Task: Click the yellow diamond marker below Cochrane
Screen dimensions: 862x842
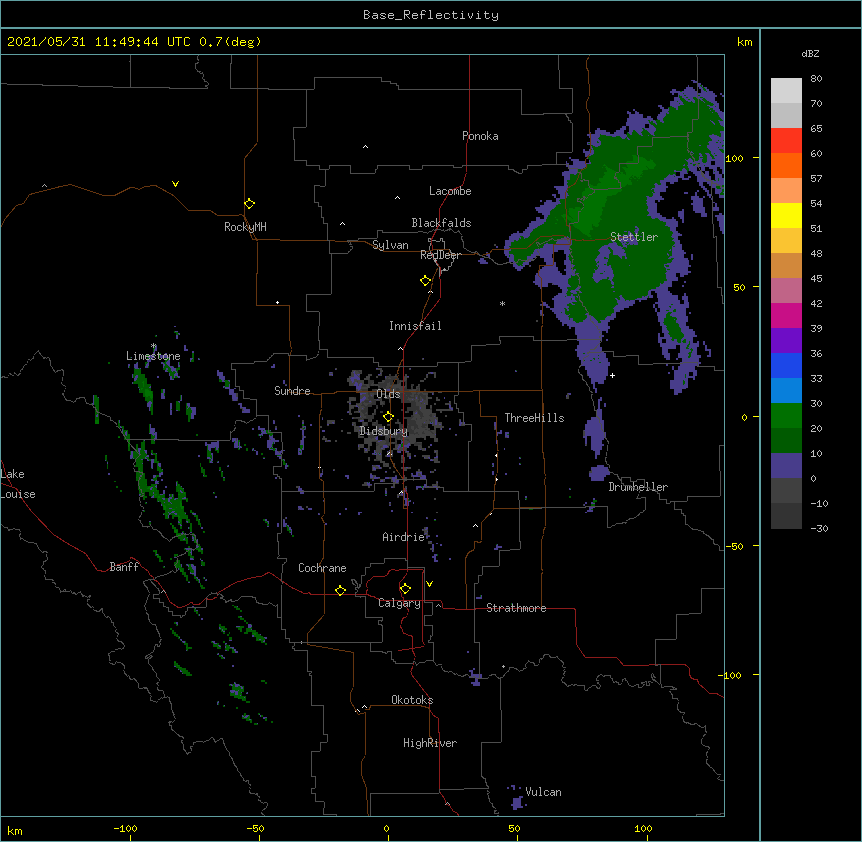Action: point(340,590)
